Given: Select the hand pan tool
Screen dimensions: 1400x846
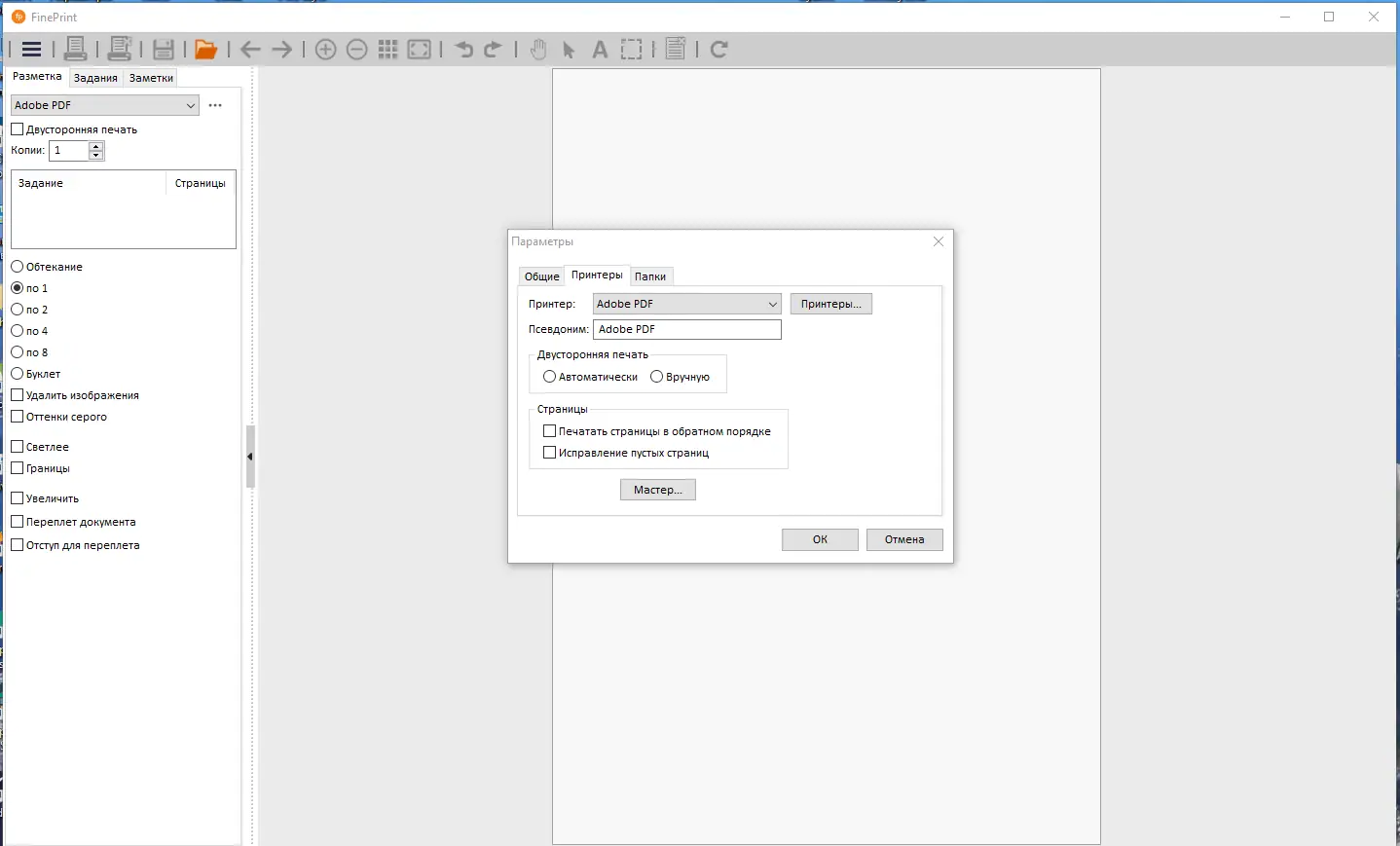Looking at the screenshot, I should 538,50.
